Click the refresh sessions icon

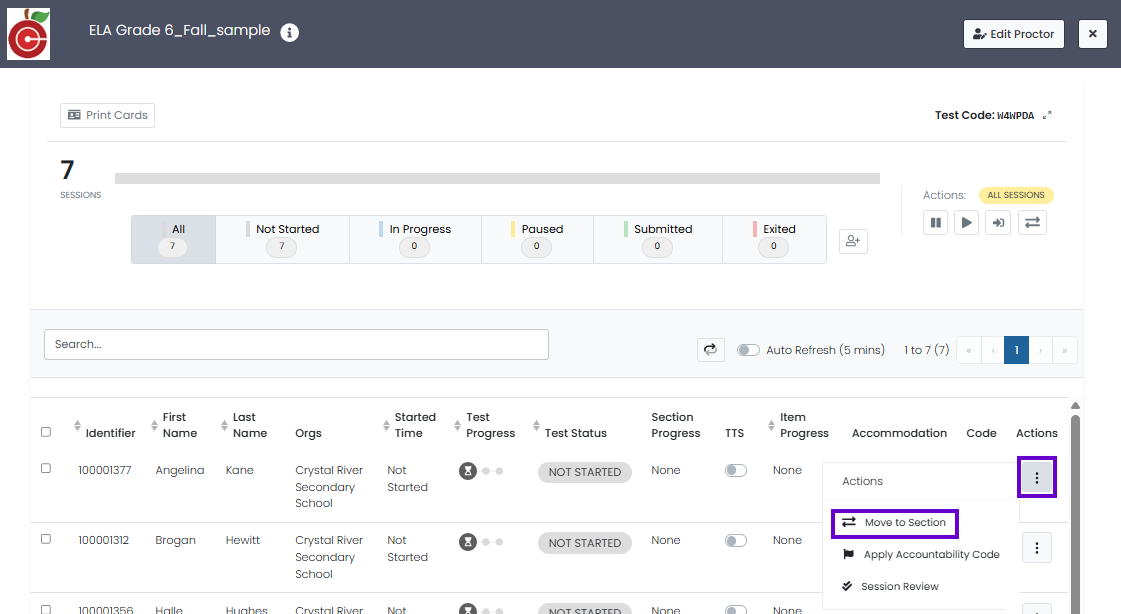click(x=711, y=350)
